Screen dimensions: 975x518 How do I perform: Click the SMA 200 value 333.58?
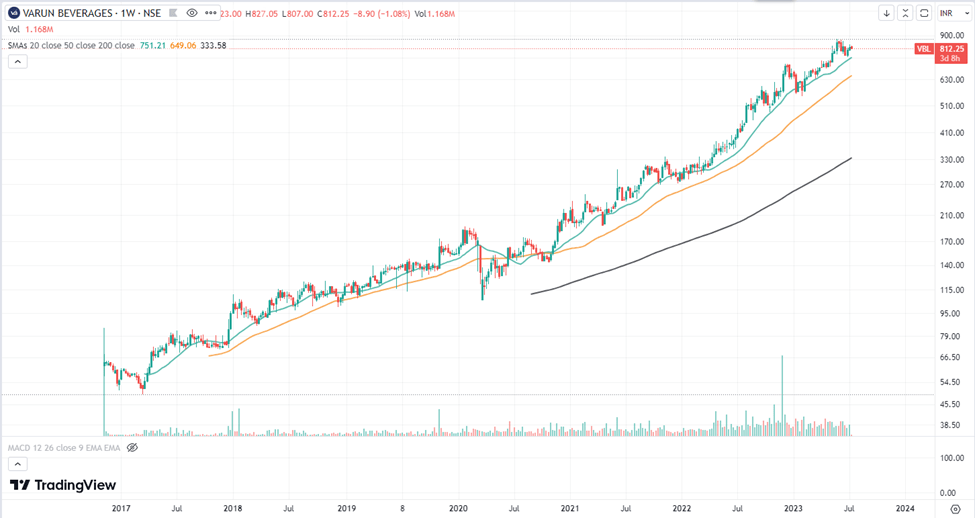213,45
